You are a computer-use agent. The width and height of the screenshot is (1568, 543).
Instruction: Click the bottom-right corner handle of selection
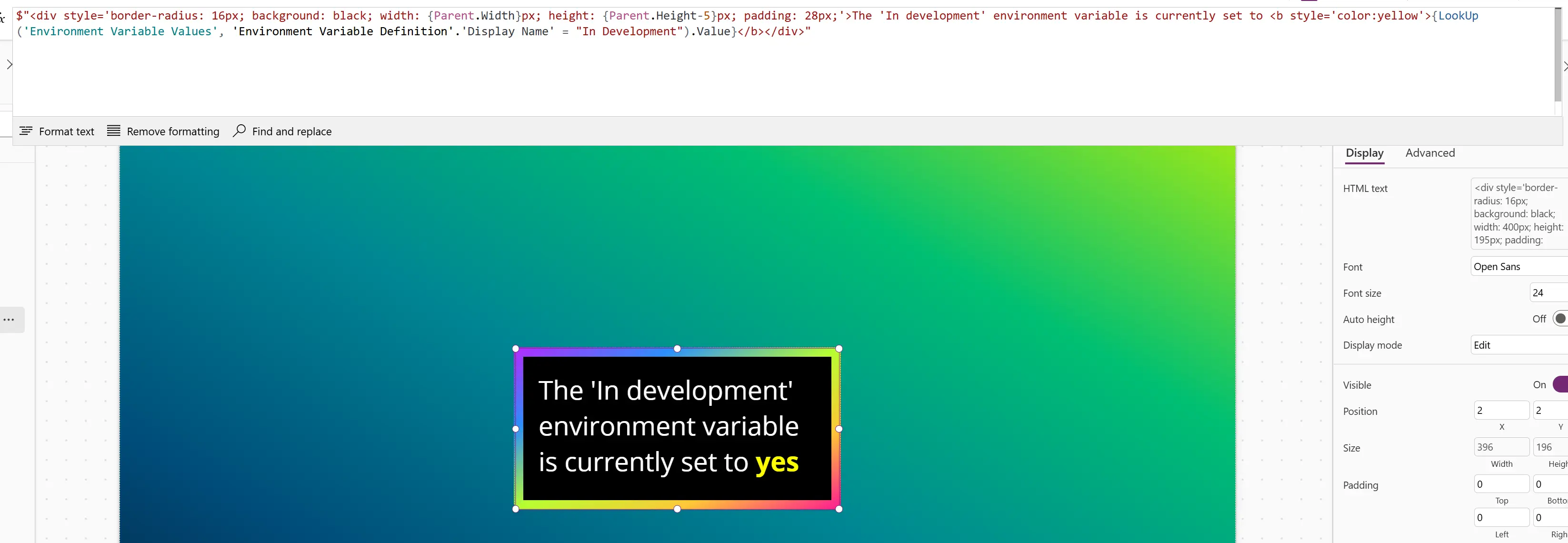tap(839, 509)
